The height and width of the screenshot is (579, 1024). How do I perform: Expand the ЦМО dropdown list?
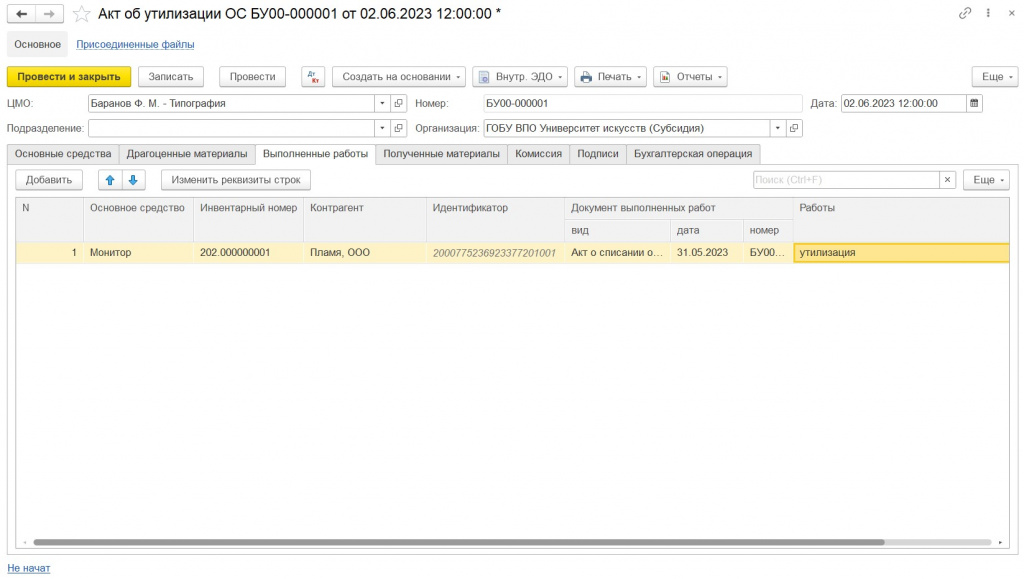pos(382,103)
